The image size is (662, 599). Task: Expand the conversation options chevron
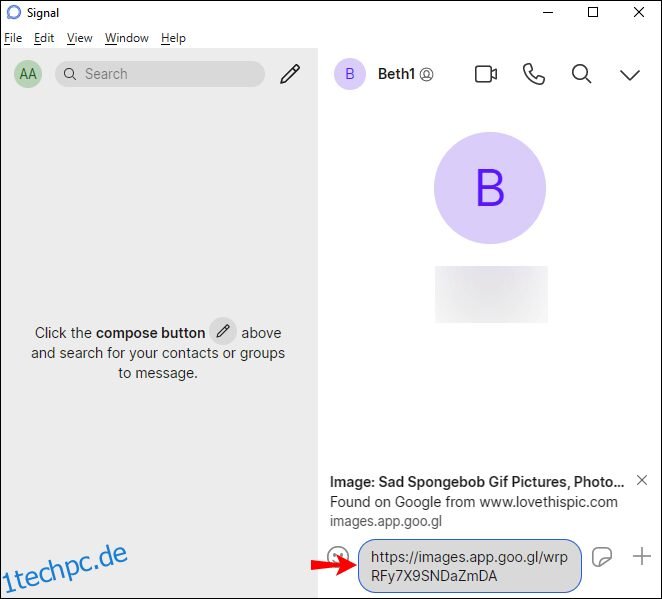[630, 75]
